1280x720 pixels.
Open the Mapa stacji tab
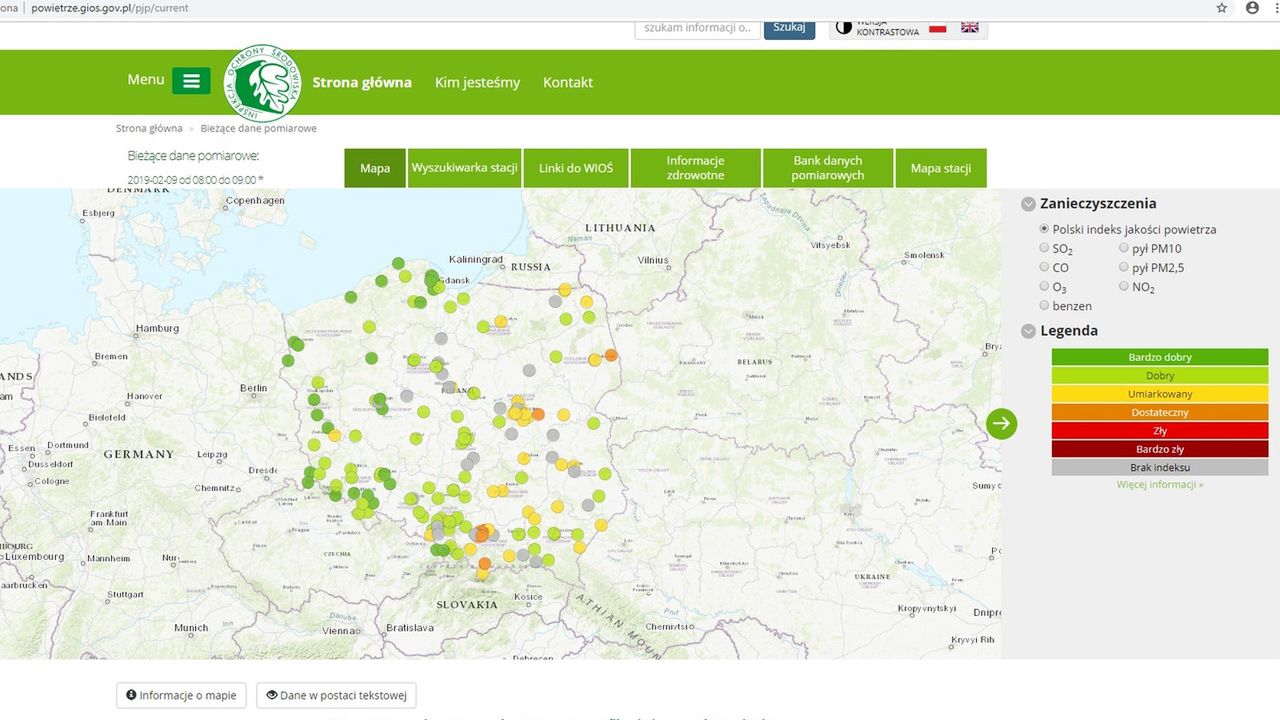point(941,168)
